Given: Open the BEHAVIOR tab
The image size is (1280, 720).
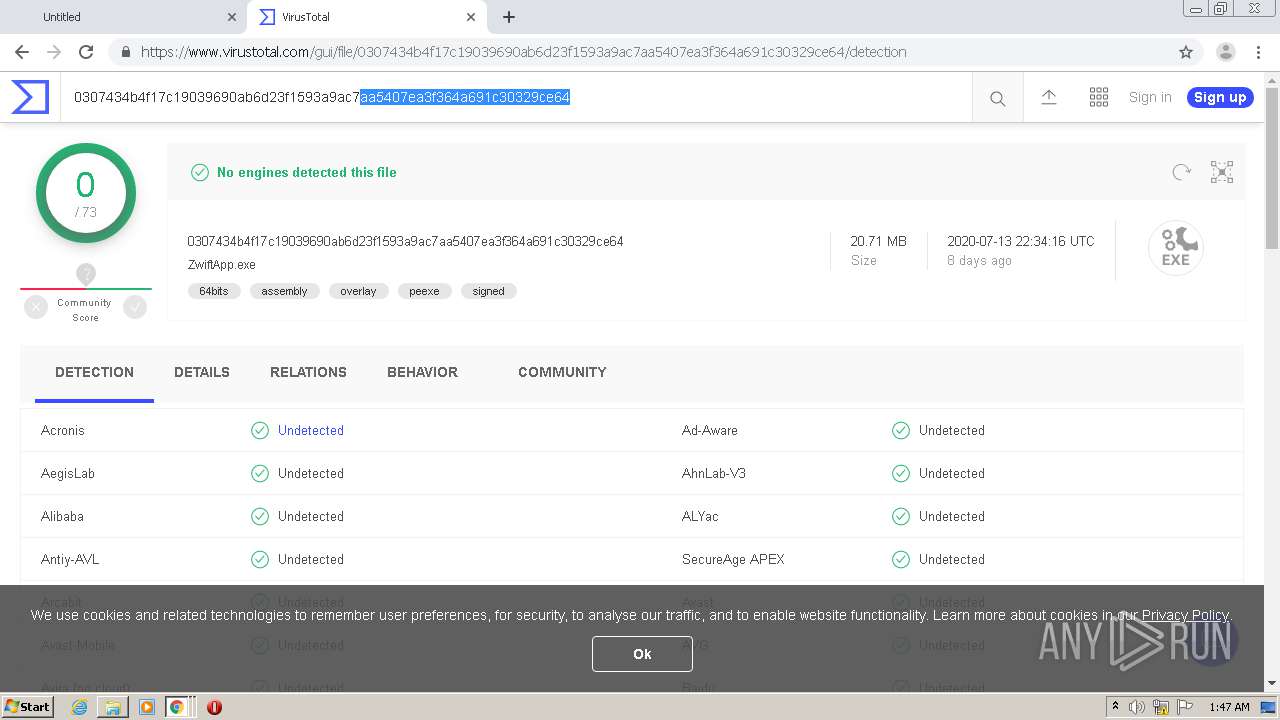Looking at the screenshot, I should [422, 372].
